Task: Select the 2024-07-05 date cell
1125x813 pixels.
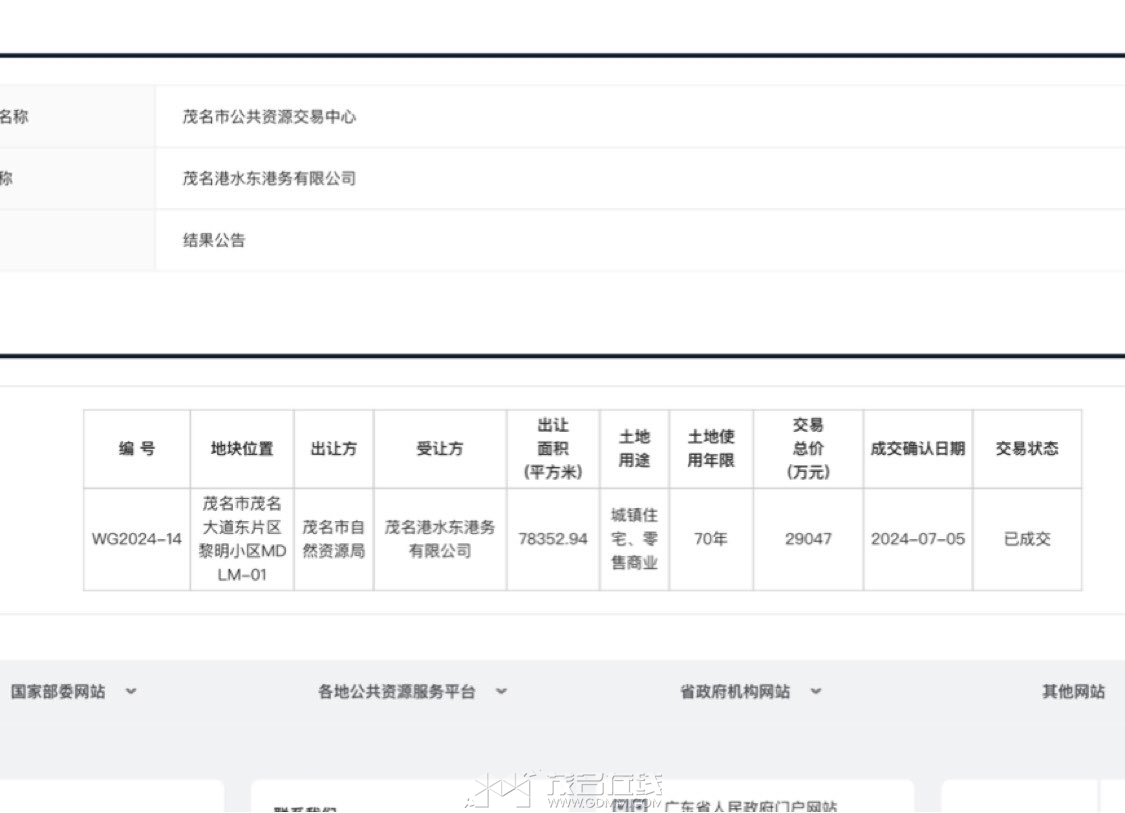Action: tap(918, 539)
